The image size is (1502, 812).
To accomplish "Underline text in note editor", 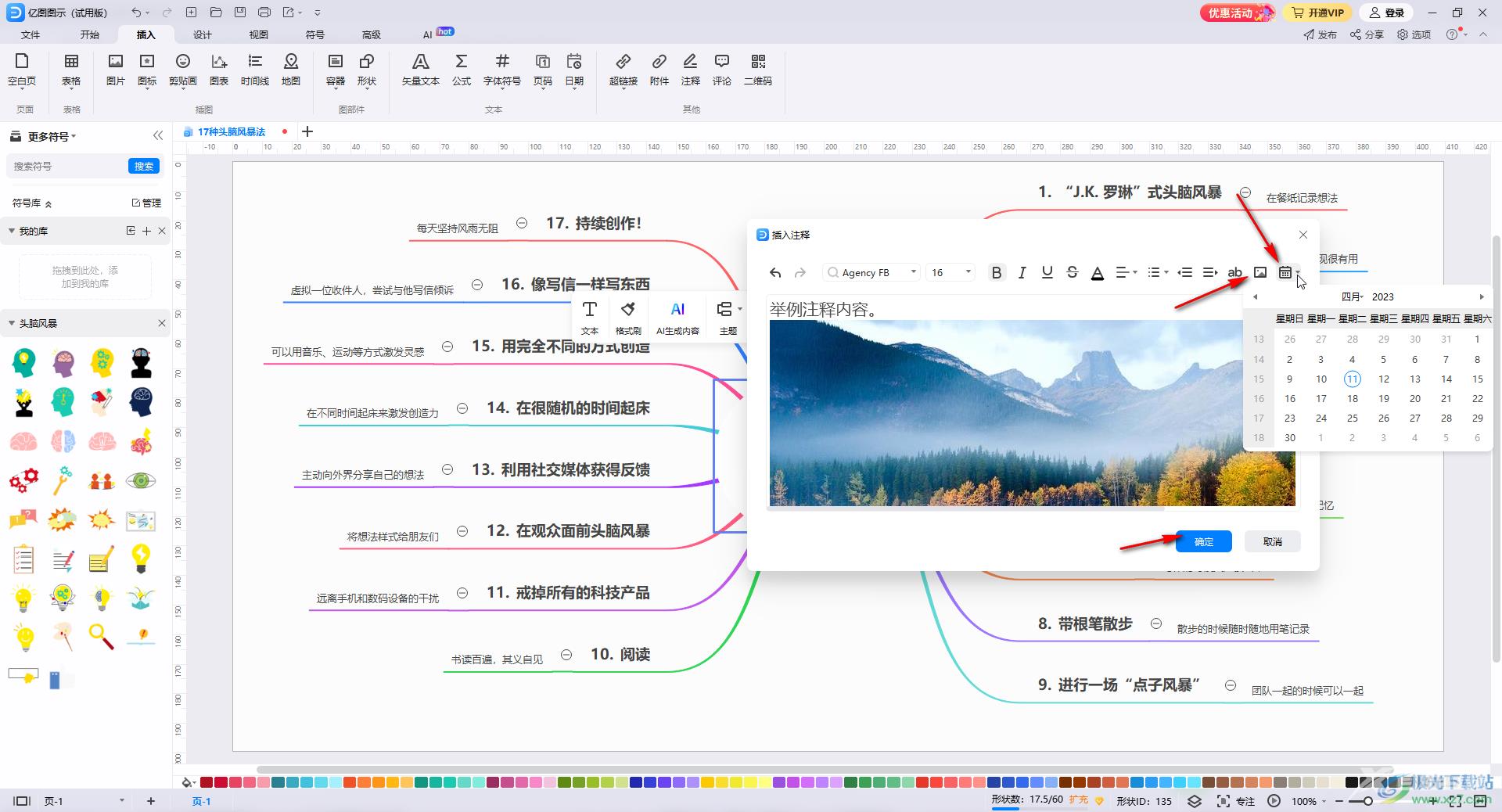I will pyautogui.click(x=1047, y=272).
